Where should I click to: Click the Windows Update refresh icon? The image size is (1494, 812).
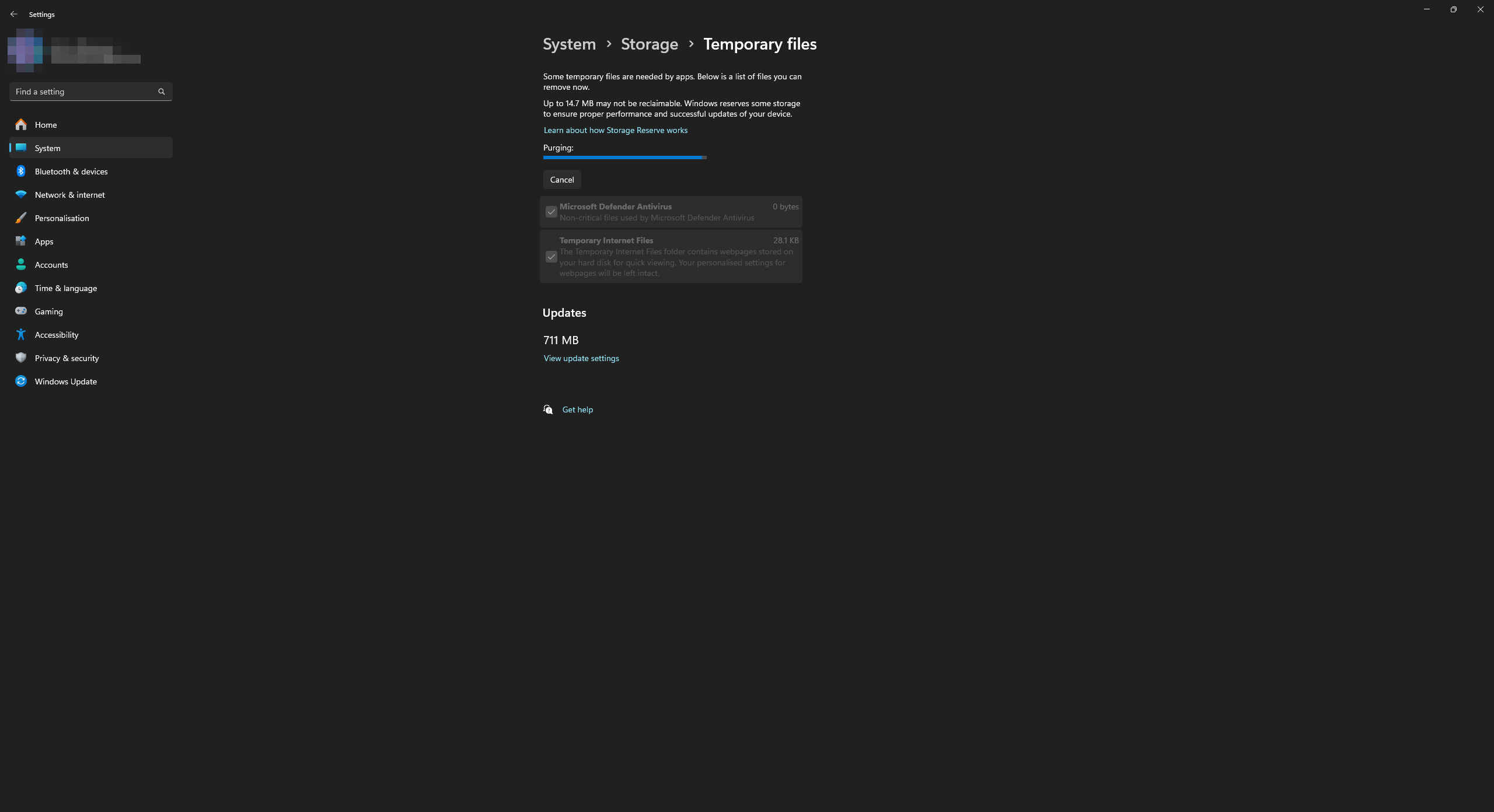coord(21,381)
